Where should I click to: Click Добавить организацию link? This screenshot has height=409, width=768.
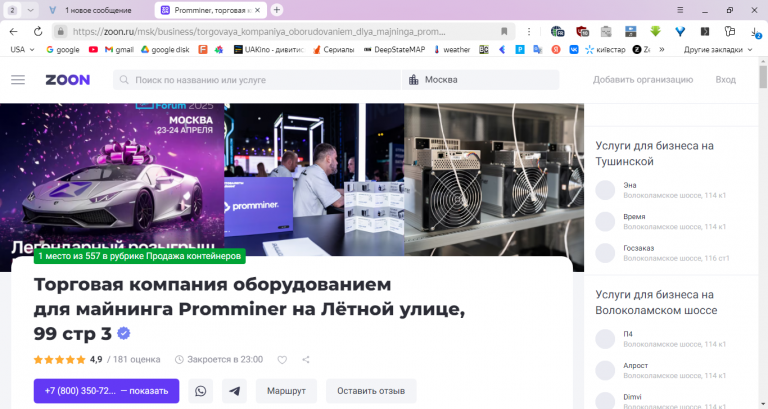click(x=643, y=80)
